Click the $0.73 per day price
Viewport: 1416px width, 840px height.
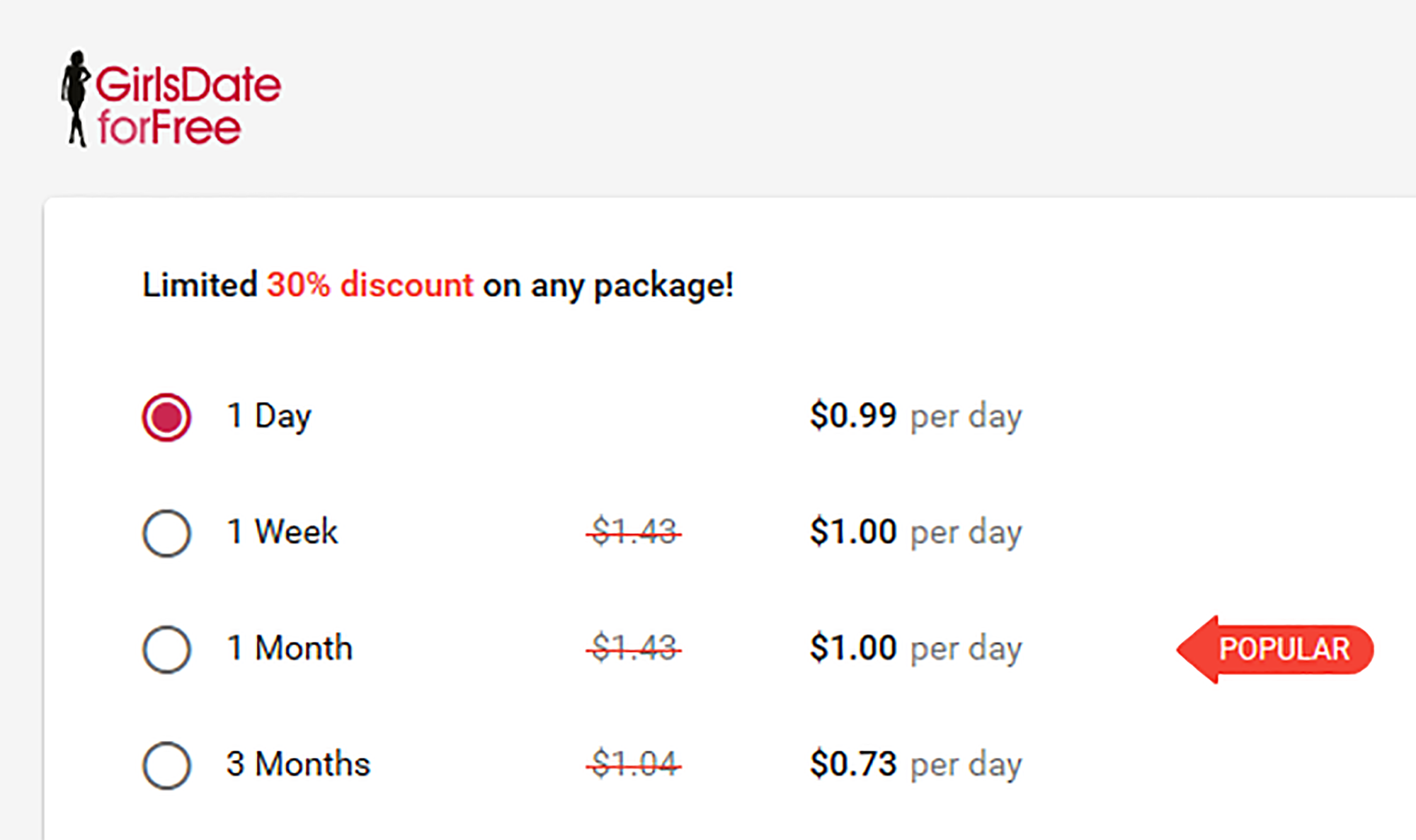915,764
